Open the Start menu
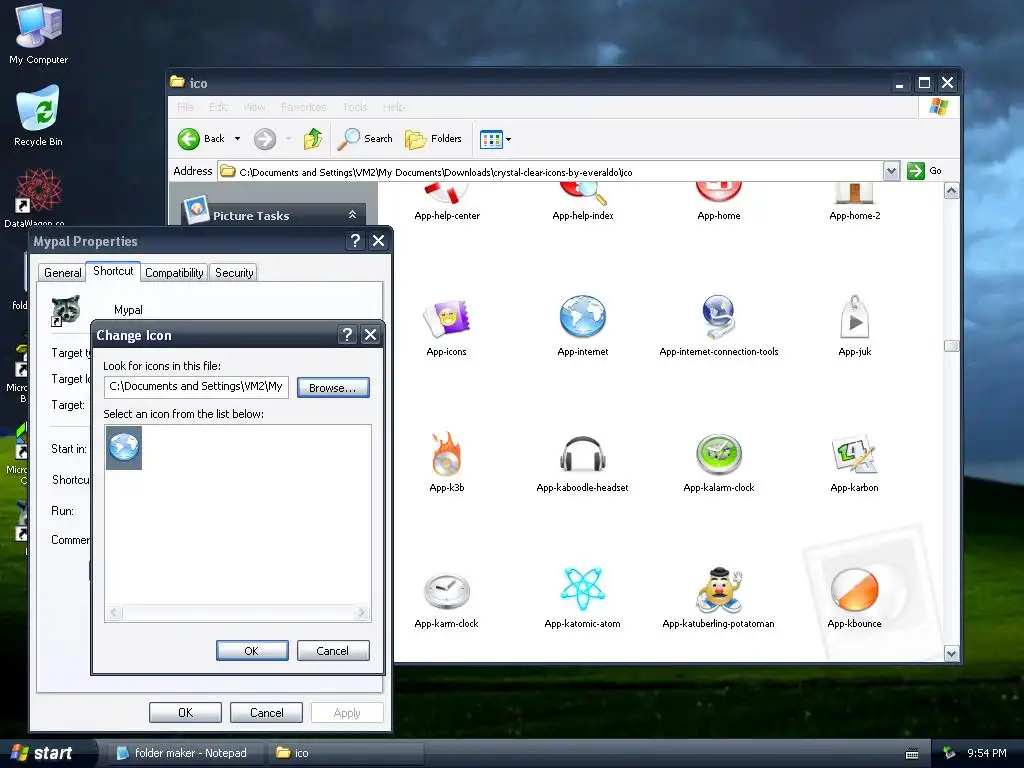1024x768 pixels. [46, 753]
